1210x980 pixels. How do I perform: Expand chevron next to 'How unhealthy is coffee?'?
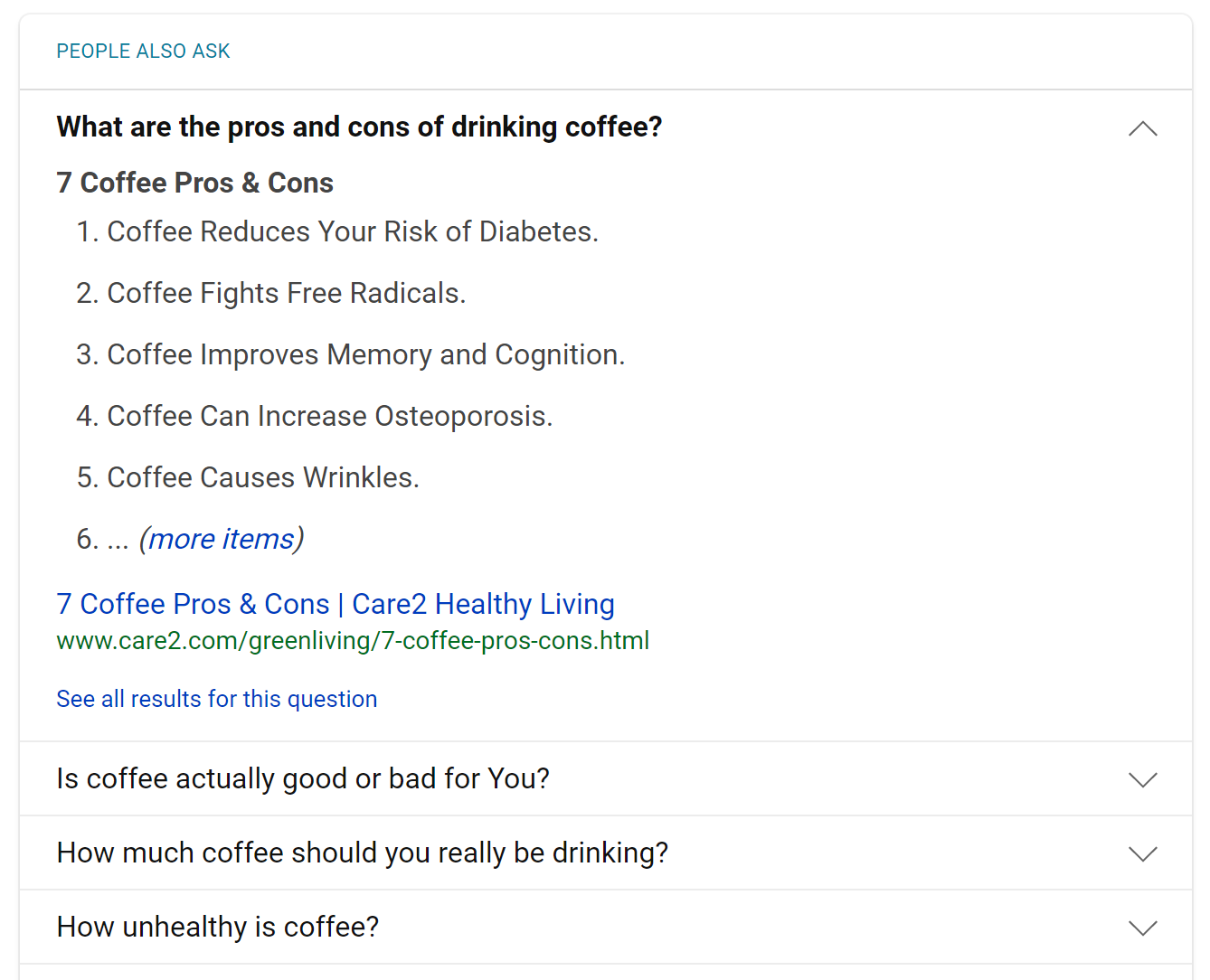1143,928
